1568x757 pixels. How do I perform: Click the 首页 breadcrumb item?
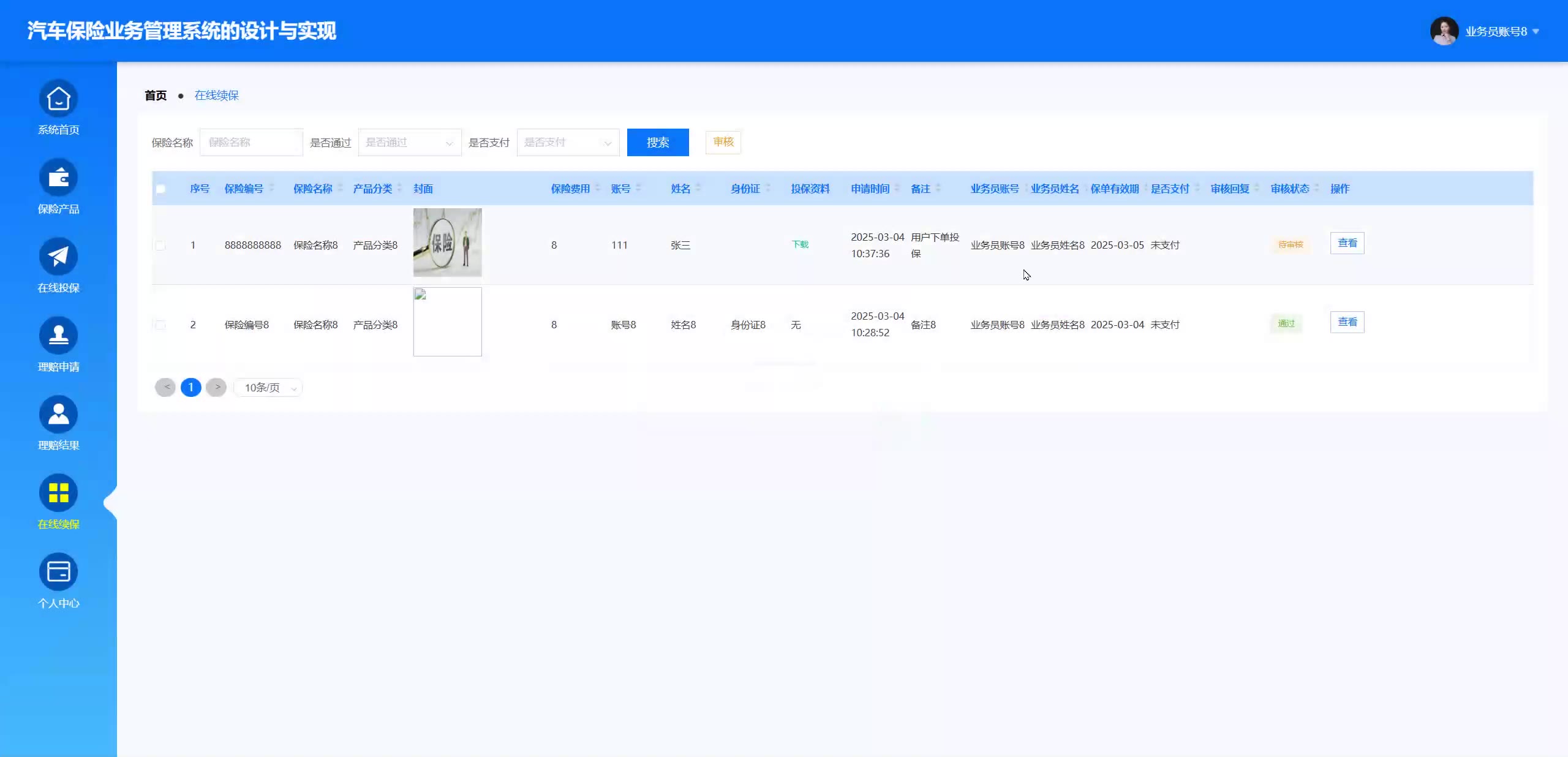click(156, 96)
